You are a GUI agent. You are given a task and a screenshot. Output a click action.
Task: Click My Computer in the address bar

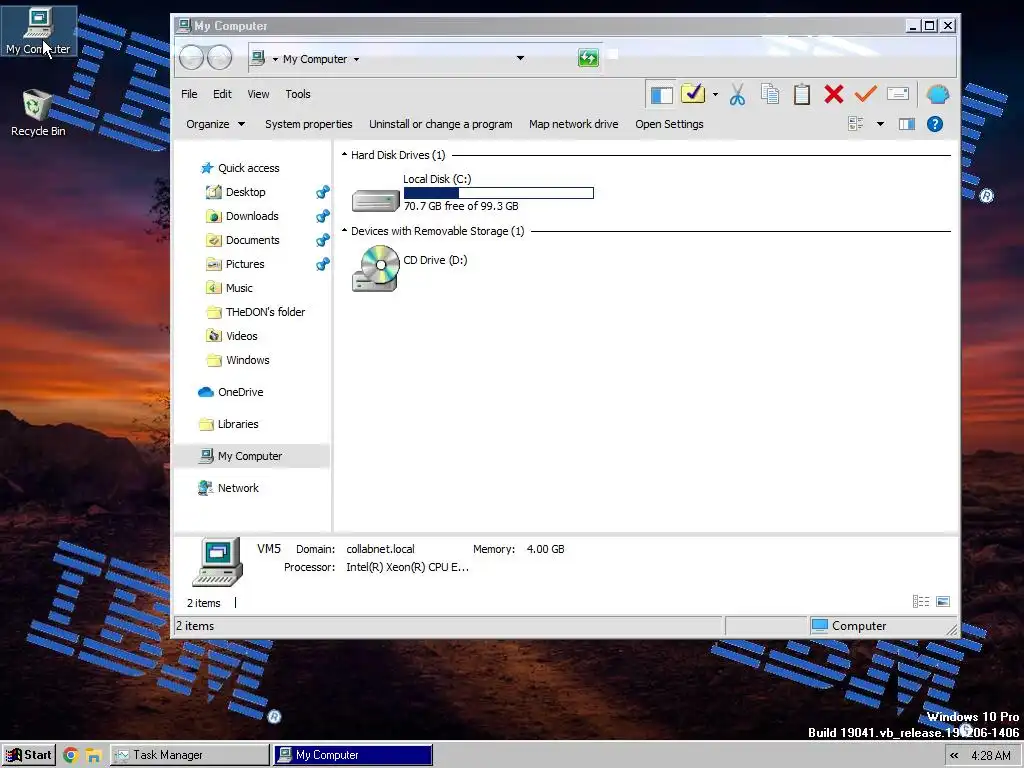click(x=315, y=59)
